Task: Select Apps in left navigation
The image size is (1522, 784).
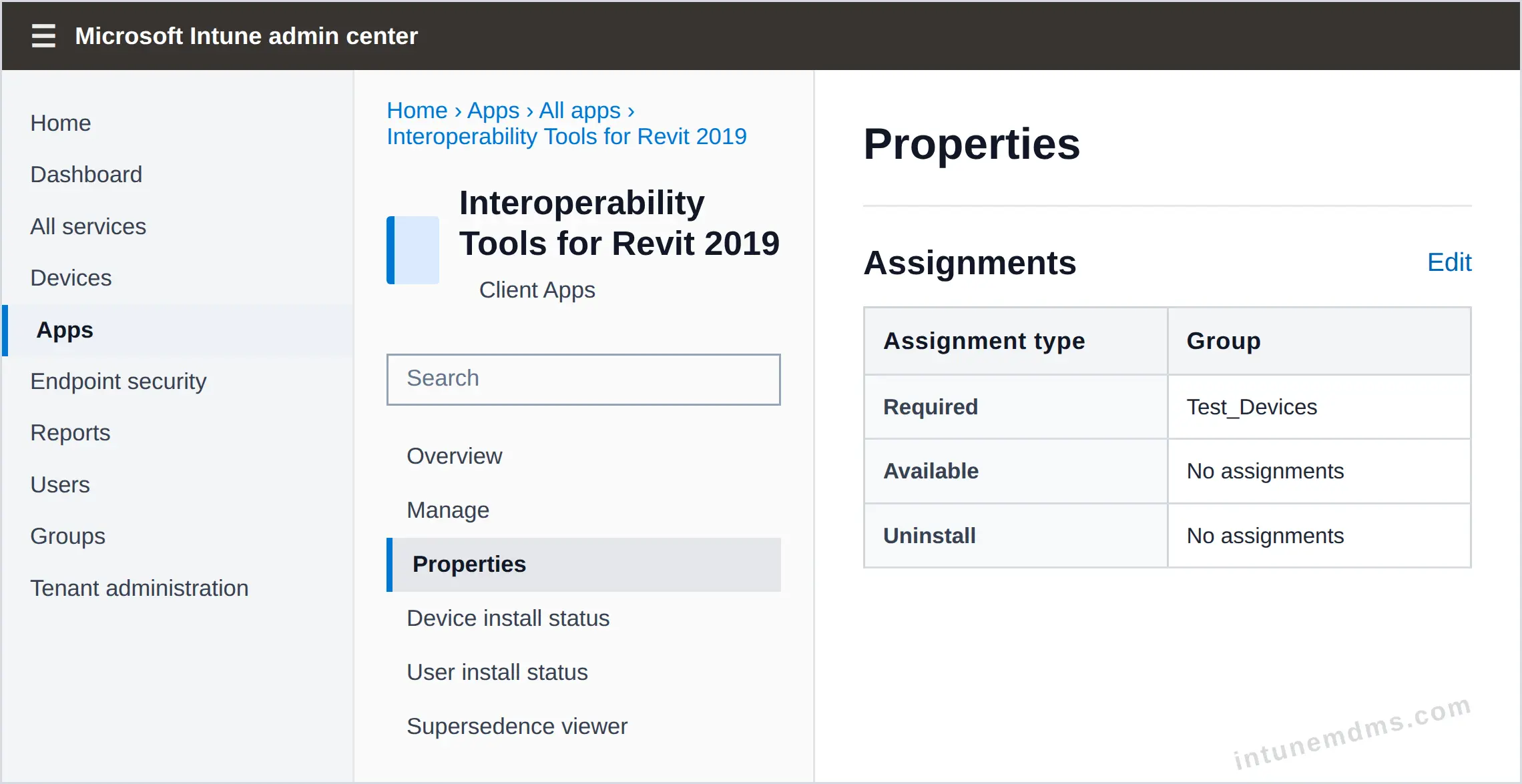Action: tap(65, 330)
